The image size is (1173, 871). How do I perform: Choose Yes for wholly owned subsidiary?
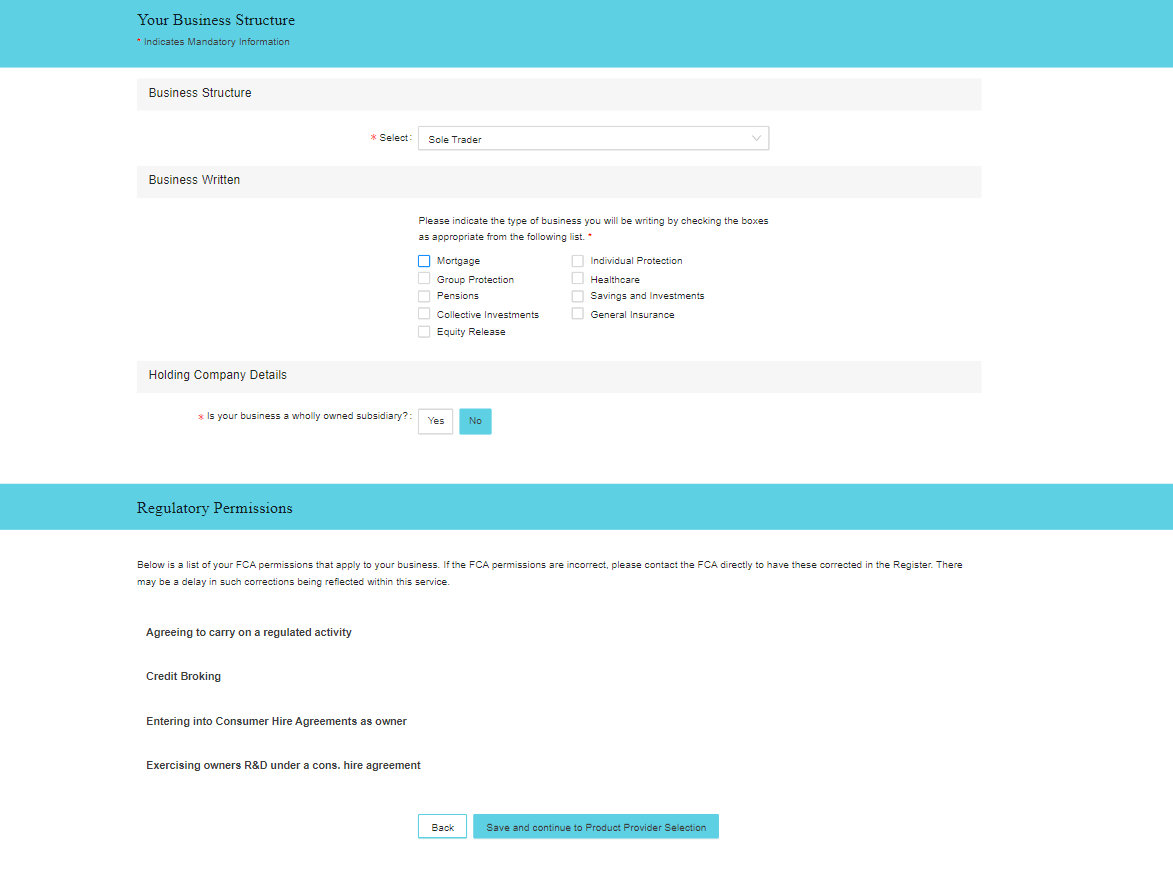coord(435,421)
